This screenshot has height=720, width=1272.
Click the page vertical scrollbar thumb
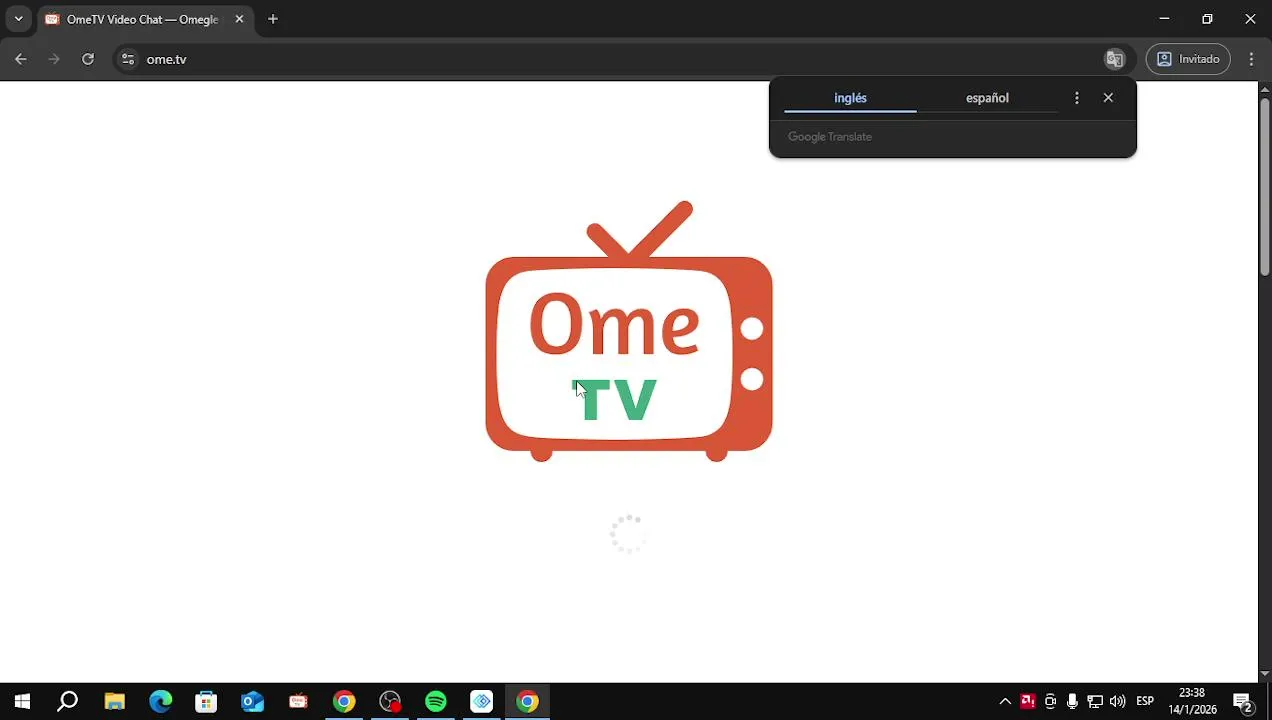click(1264, 185)
